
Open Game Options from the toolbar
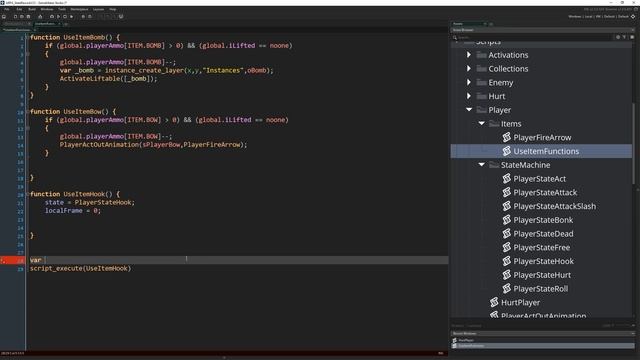pyautogui.click(x=83, y=17)
